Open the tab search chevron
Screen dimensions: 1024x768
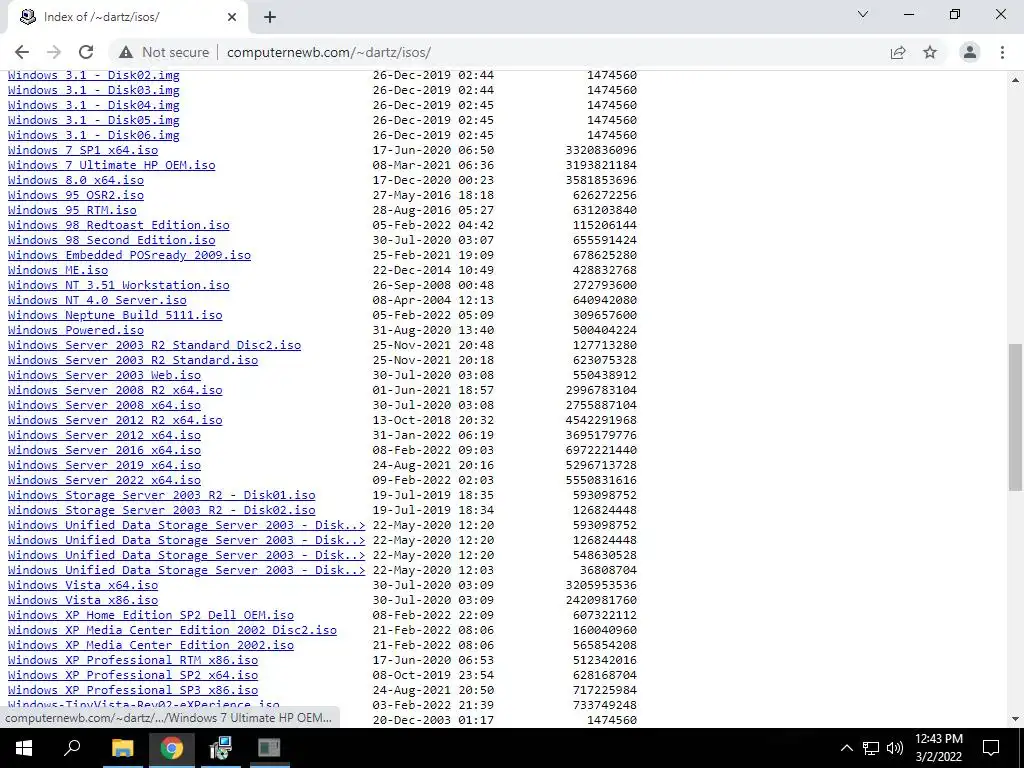pos(863,14)
